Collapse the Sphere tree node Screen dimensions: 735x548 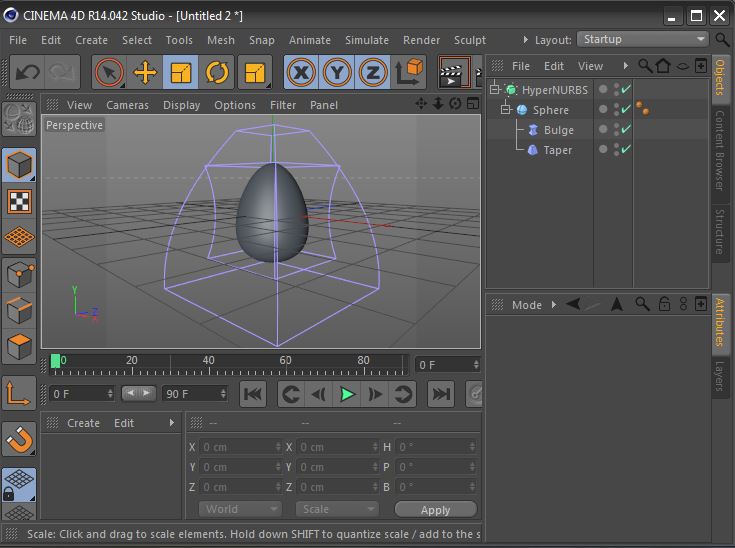(x=506, y=110)
